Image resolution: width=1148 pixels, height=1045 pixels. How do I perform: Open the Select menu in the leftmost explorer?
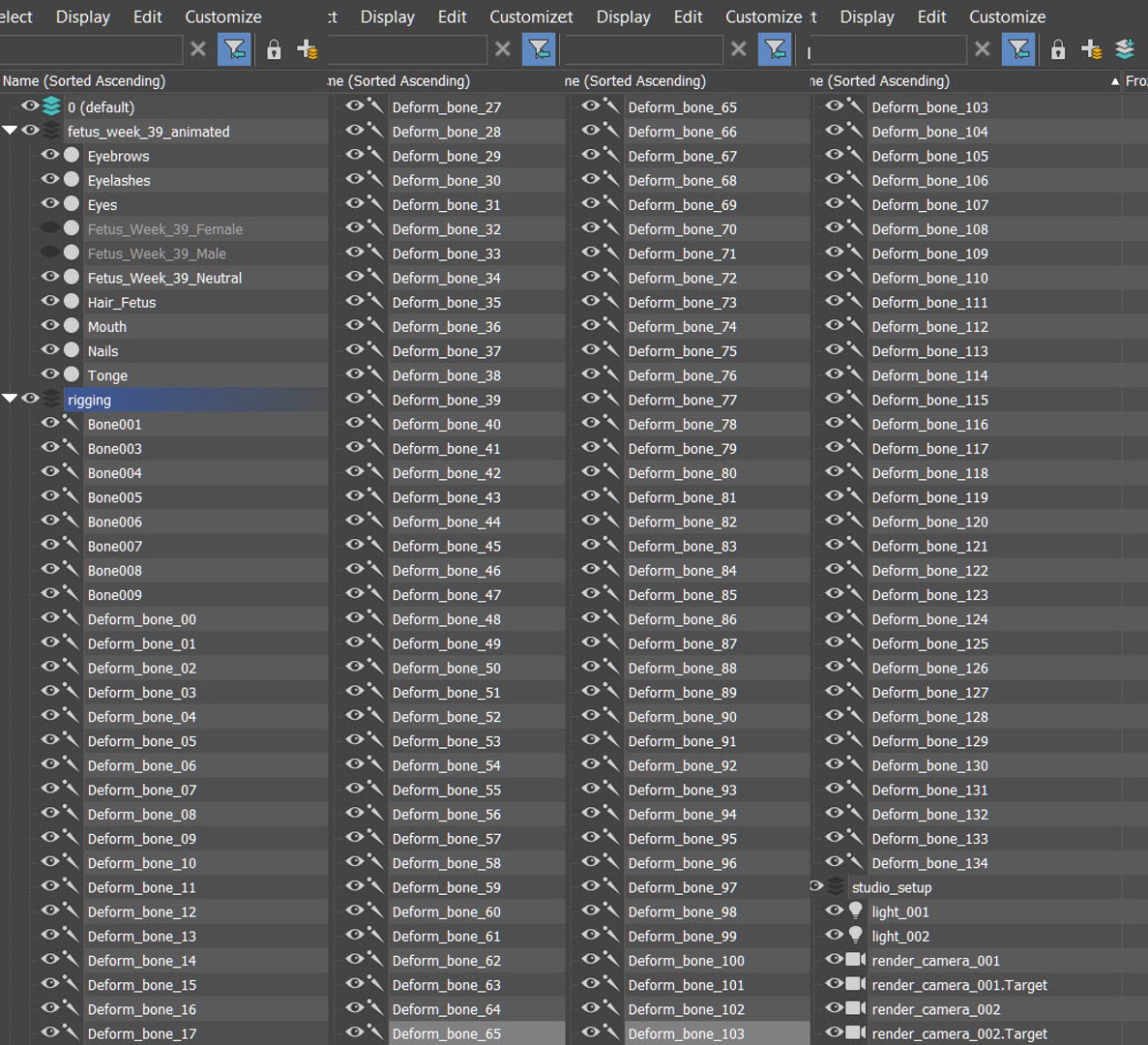tap(16, 16)
